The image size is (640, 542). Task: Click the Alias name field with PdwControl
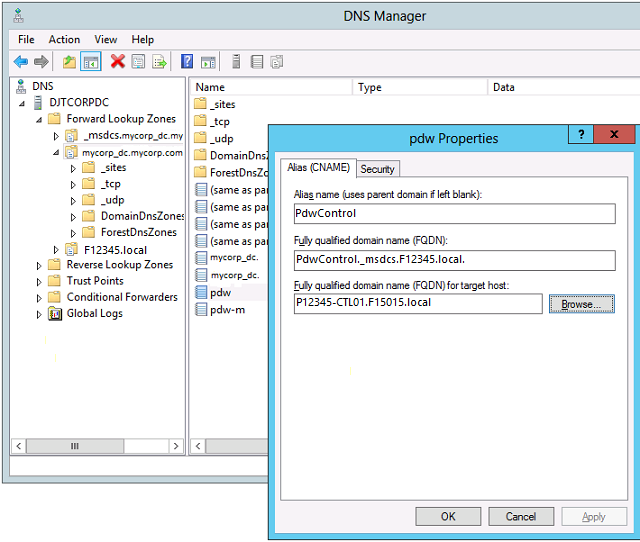click(x=454, y=213)
